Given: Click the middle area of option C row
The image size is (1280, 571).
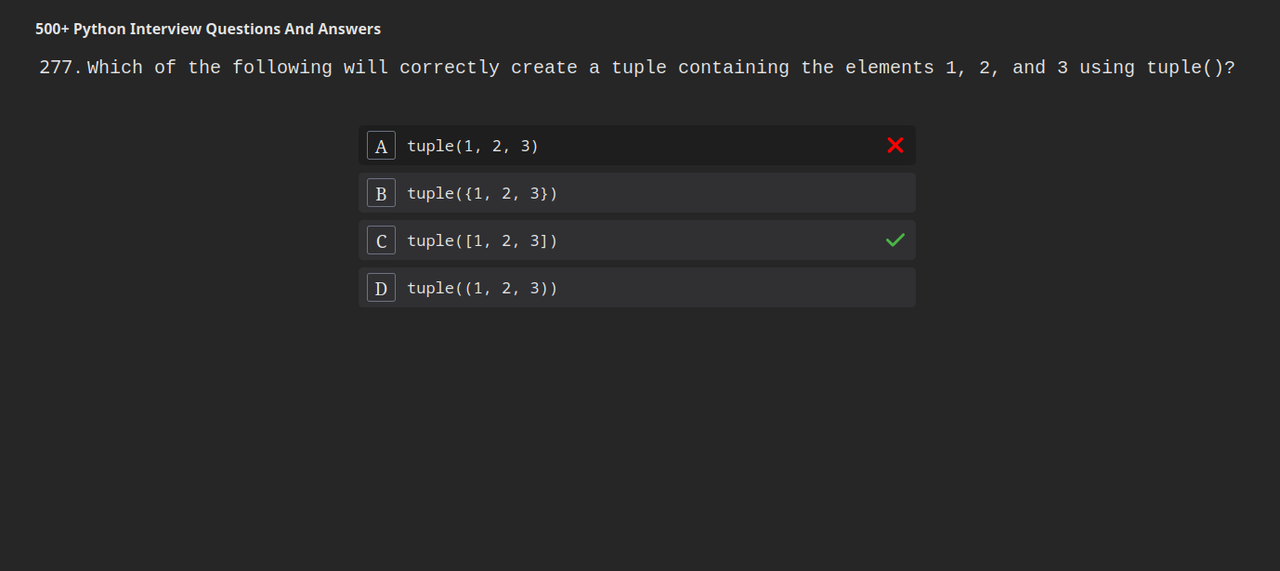Looking at the screenshot, I should pos(637,240).
